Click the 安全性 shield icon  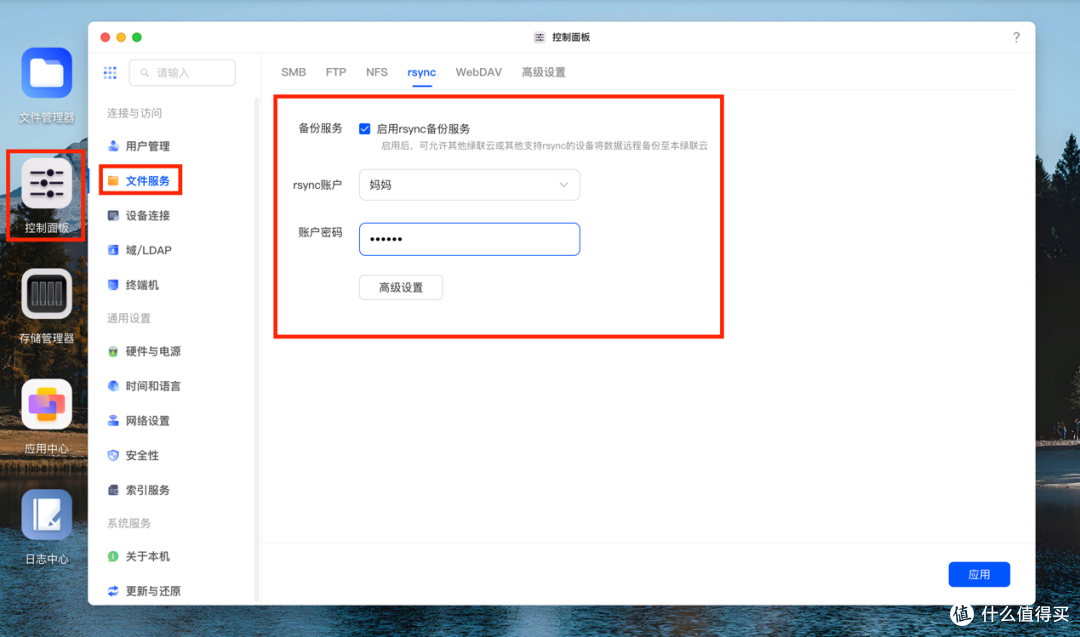coord(113,455)
